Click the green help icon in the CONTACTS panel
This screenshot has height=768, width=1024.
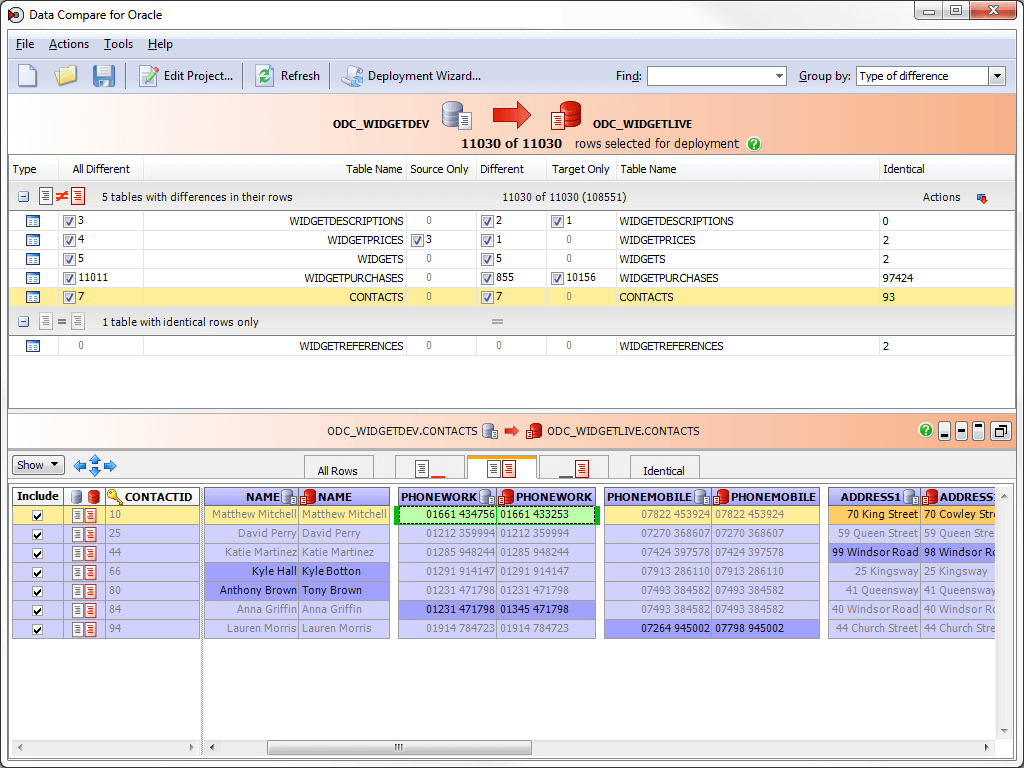coord(924,430)
